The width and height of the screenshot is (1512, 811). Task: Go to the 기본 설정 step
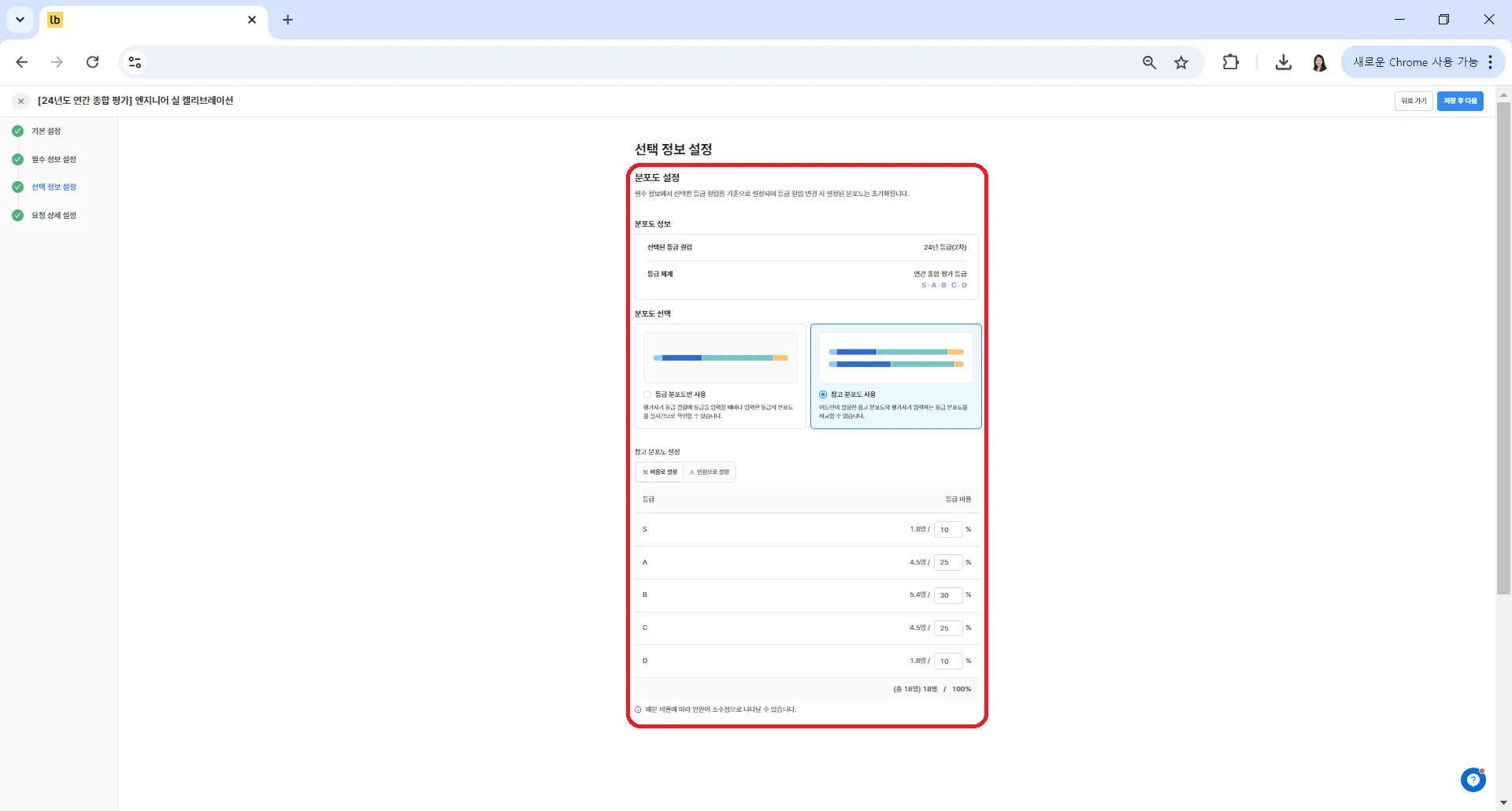46,131
